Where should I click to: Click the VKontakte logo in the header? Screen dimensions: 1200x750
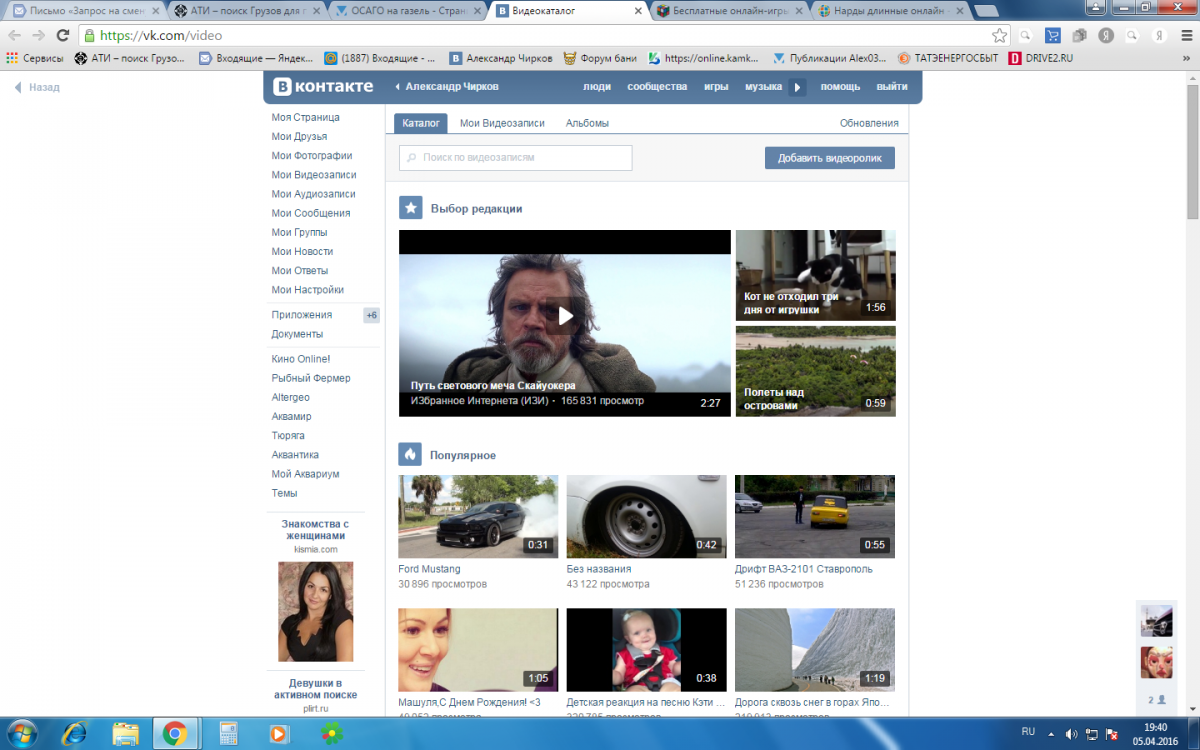[x=323, y=86]
